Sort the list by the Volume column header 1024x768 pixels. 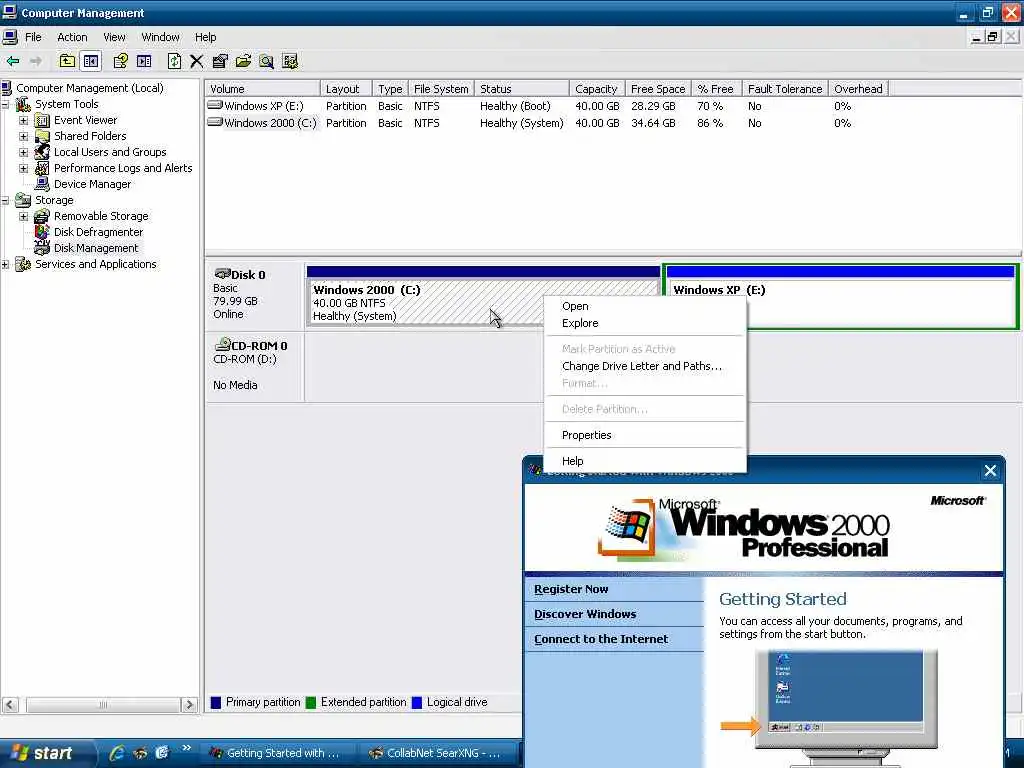[262, 89]
